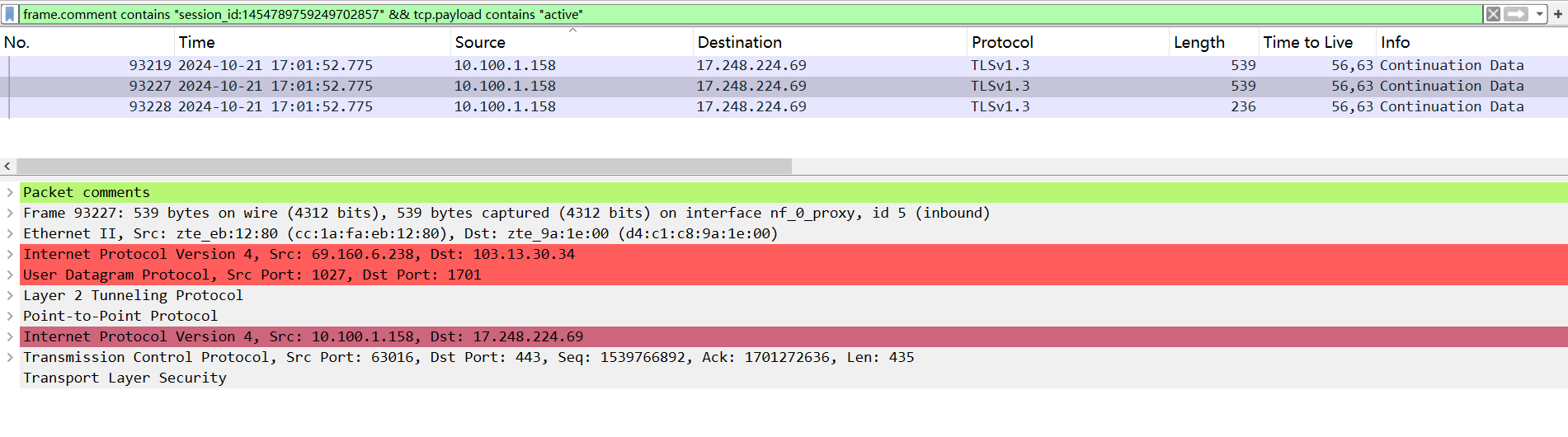Expand the User Datagram Protocol node

[x=10, y=275]
